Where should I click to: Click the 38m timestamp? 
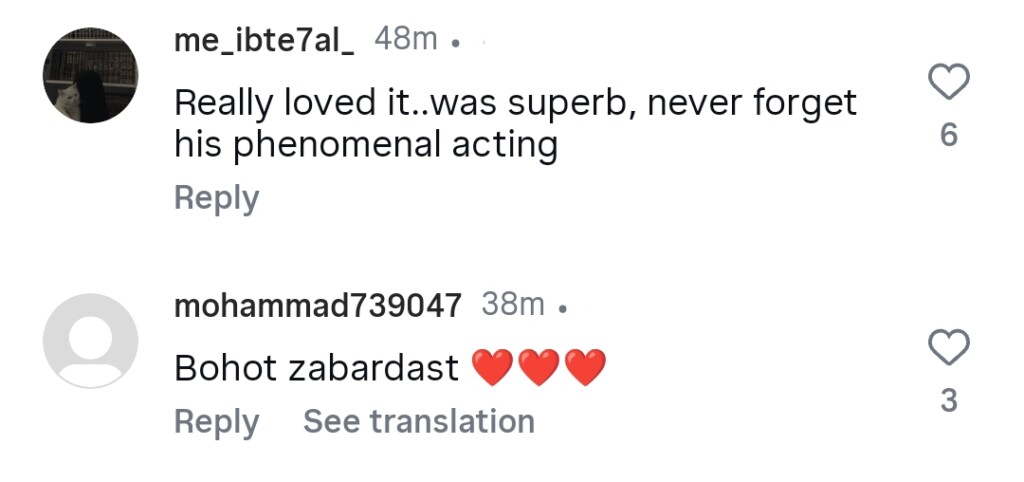(513, 305)
